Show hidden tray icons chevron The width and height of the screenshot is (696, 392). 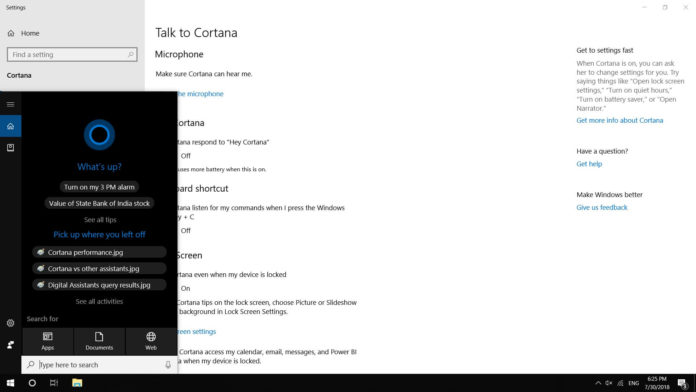click(598, 383)
